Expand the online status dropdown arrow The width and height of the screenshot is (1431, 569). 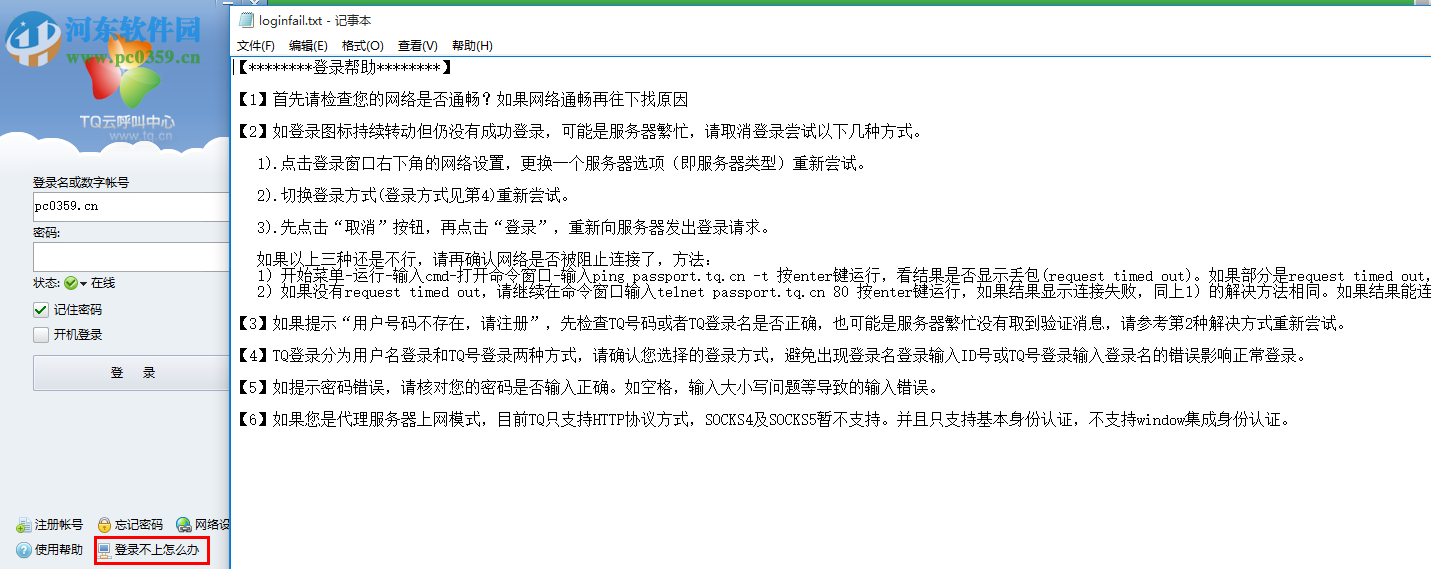[x=84, y=284]
